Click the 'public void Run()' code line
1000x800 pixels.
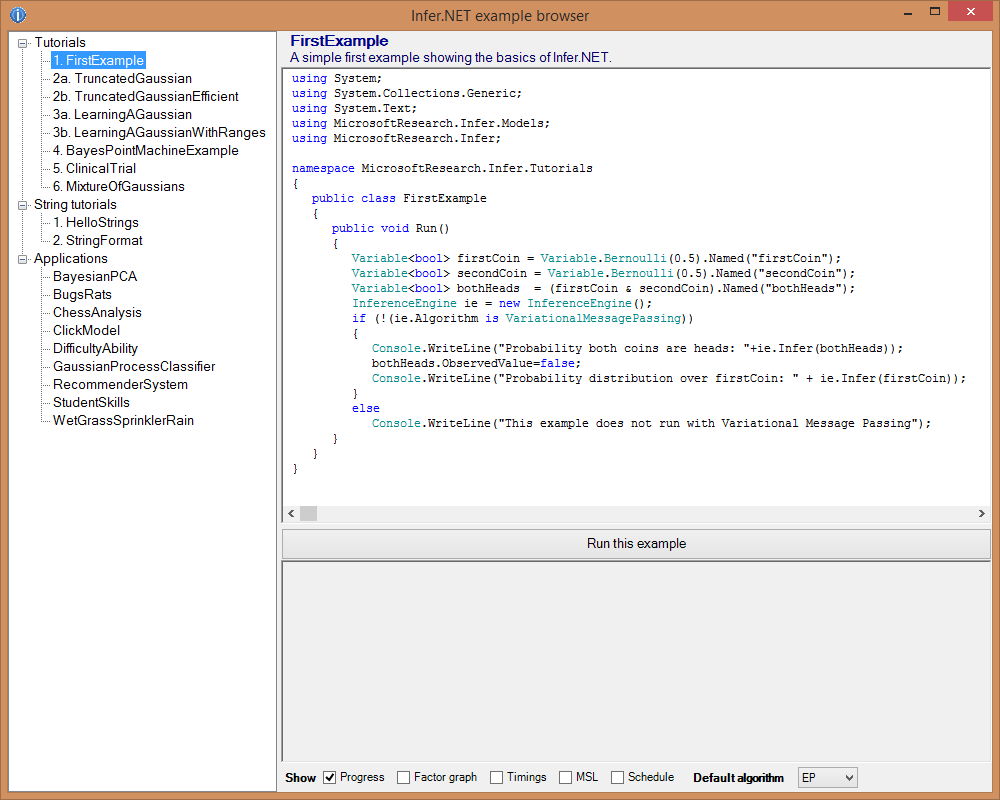pyautogui.click(x=390, y=228)
